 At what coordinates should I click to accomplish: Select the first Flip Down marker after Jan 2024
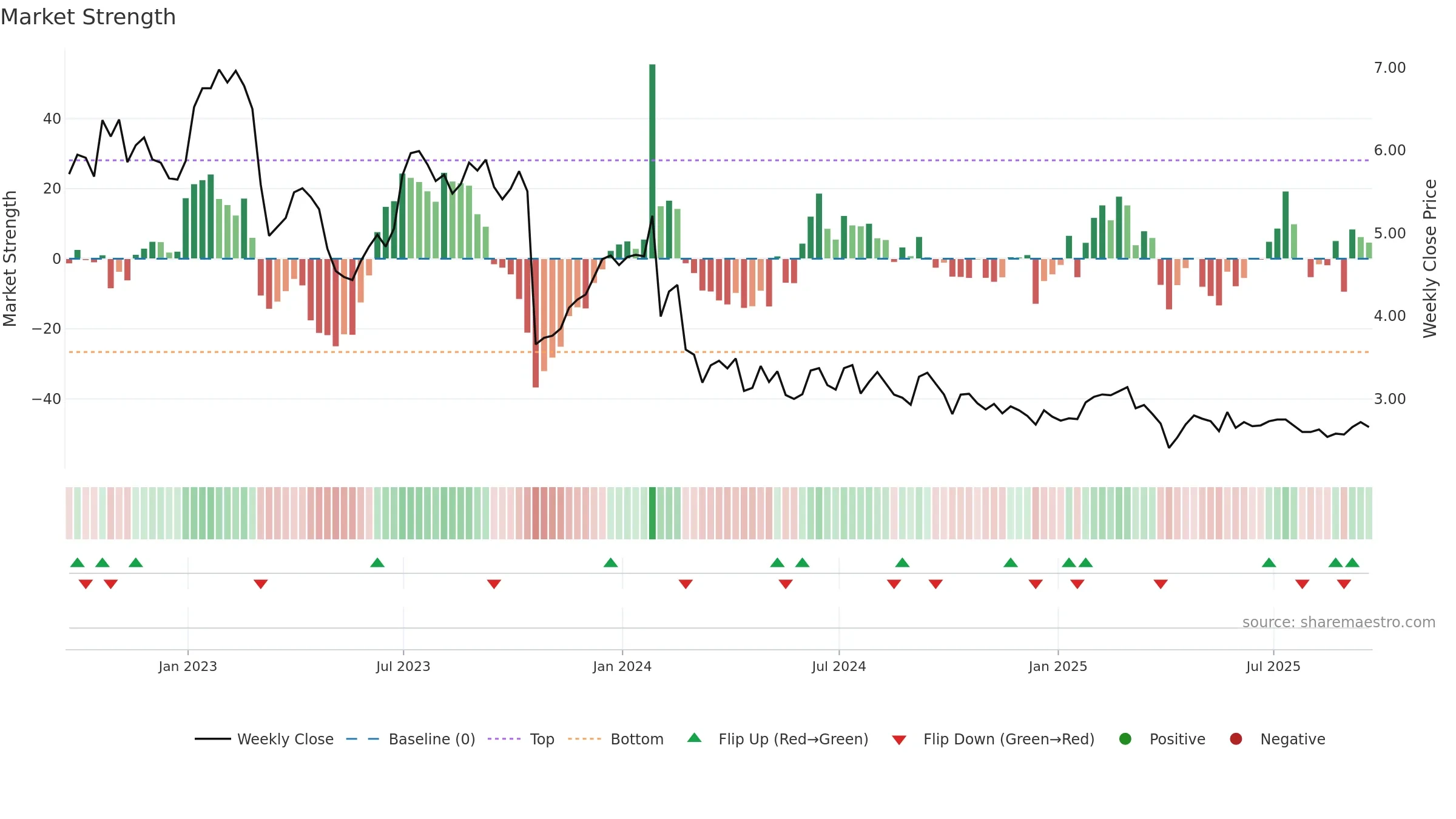686,584
